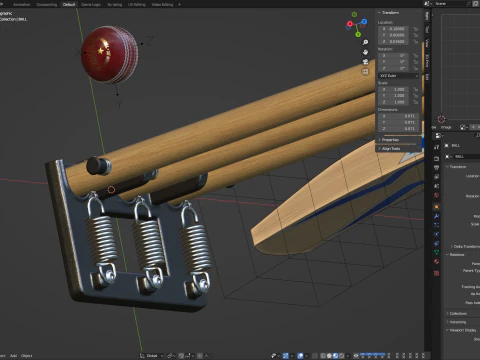Switch to the Animation workspace tab
The image size is (480, 360).
click(x=22, y=4)
